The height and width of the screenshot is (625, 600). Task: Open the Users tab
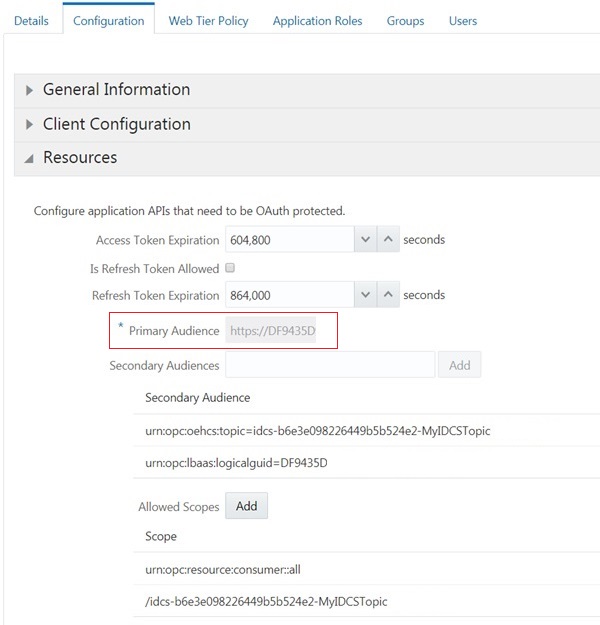click(463, 21)
